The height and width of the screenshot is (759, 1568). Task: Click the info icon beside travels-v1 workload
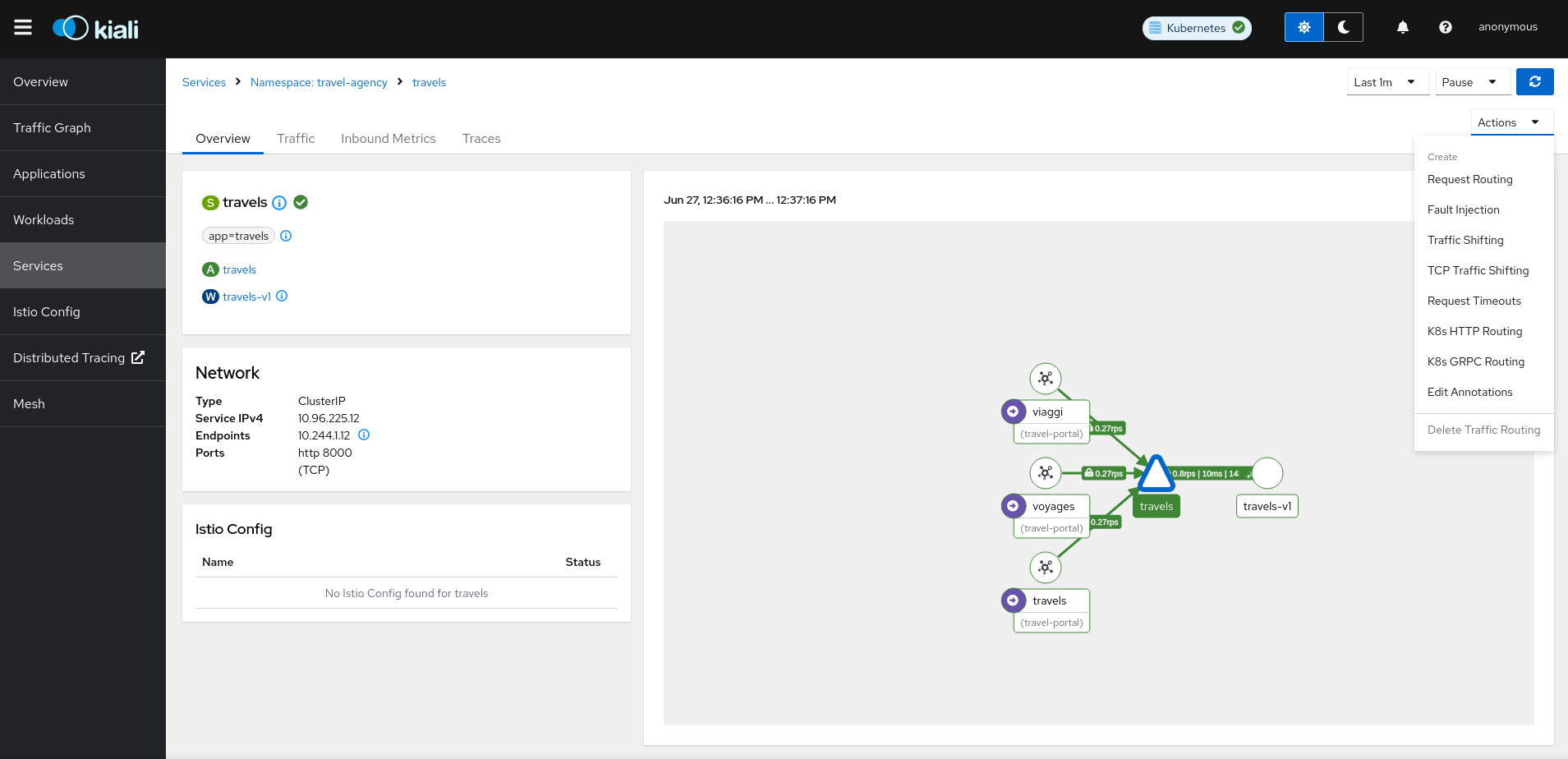[282, 296]
